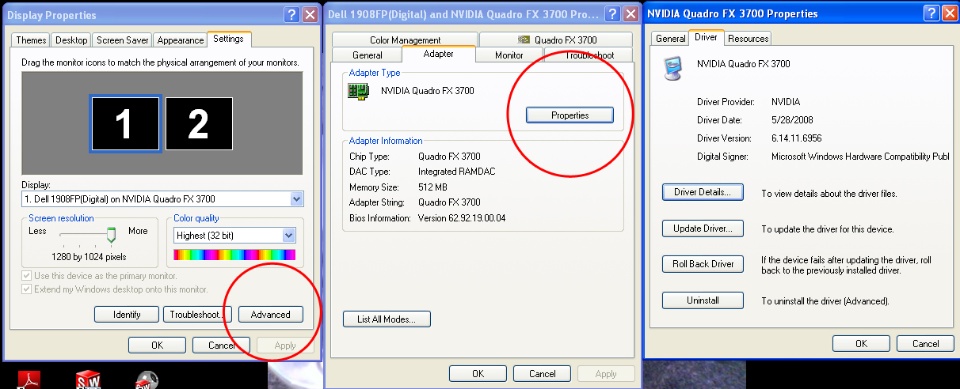The width and height of the screenshot is (960, 389).
Task: Click OK in Dell 1908FP adapter dialog
Action: click(478, 374)
